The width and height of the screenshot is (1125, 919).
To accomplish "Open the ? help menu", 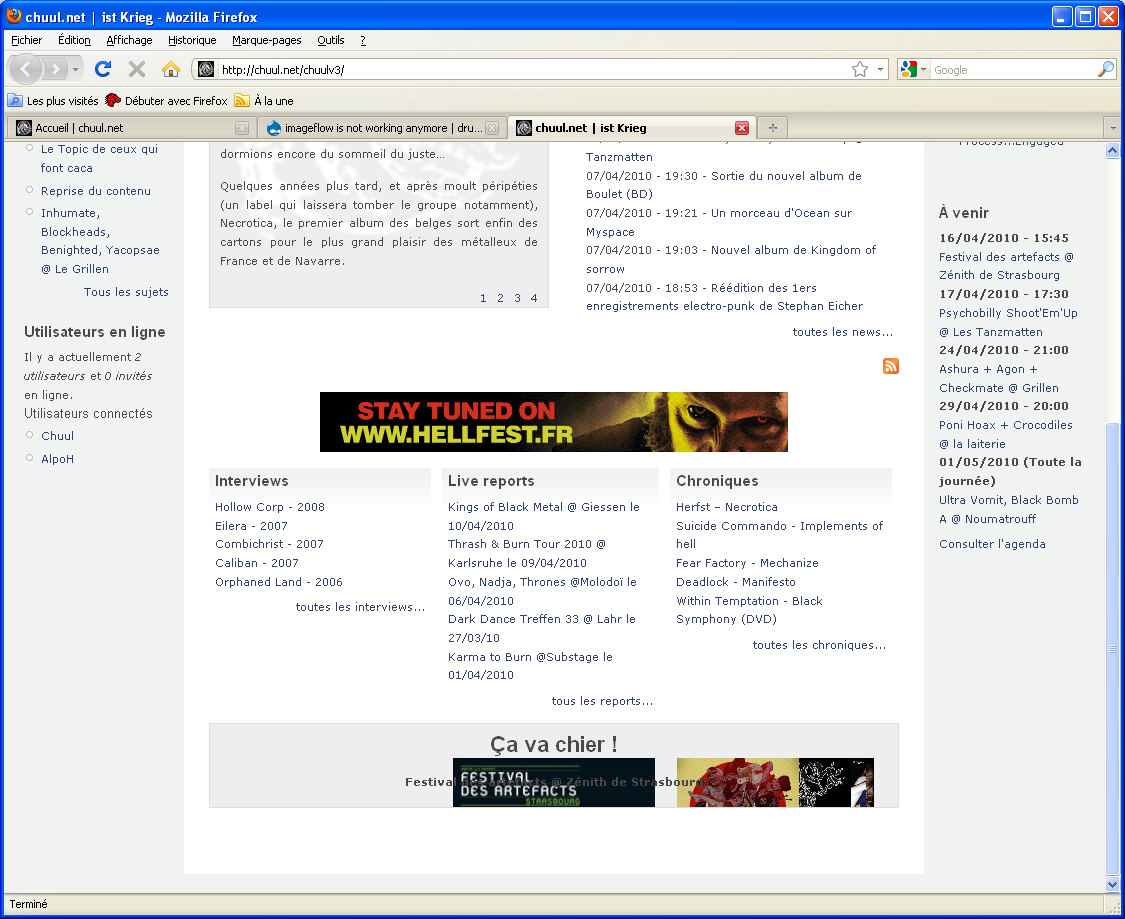I will point(363,40).
